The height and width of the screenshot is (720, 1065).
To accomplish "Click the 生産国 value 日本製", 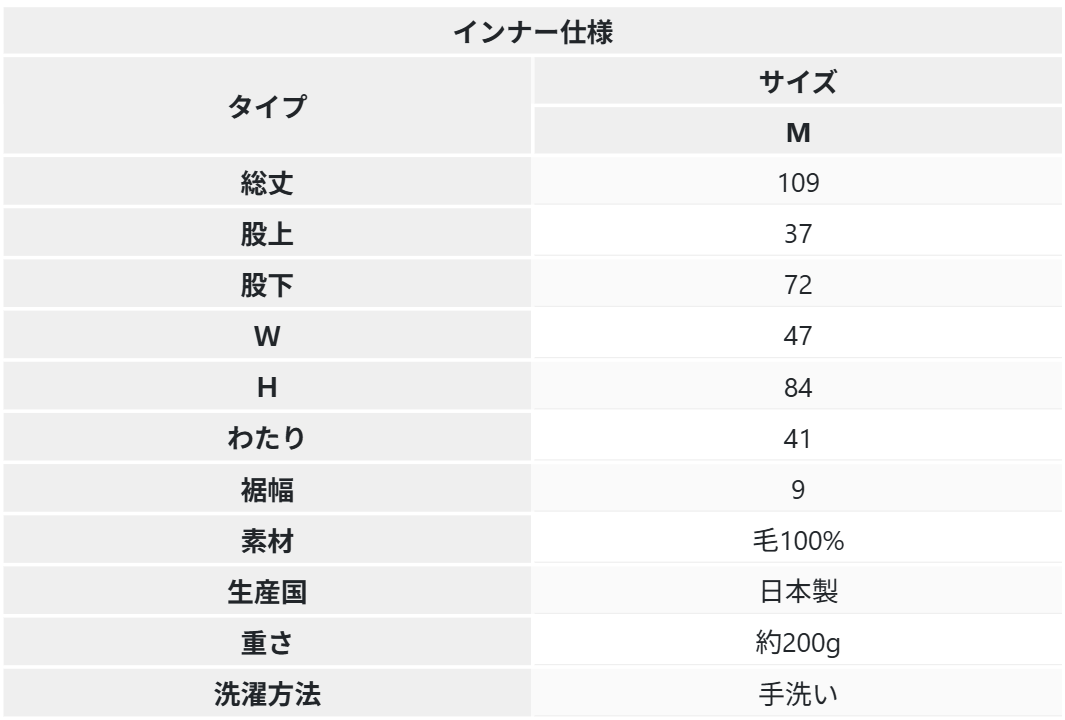I will coord(797,591).
